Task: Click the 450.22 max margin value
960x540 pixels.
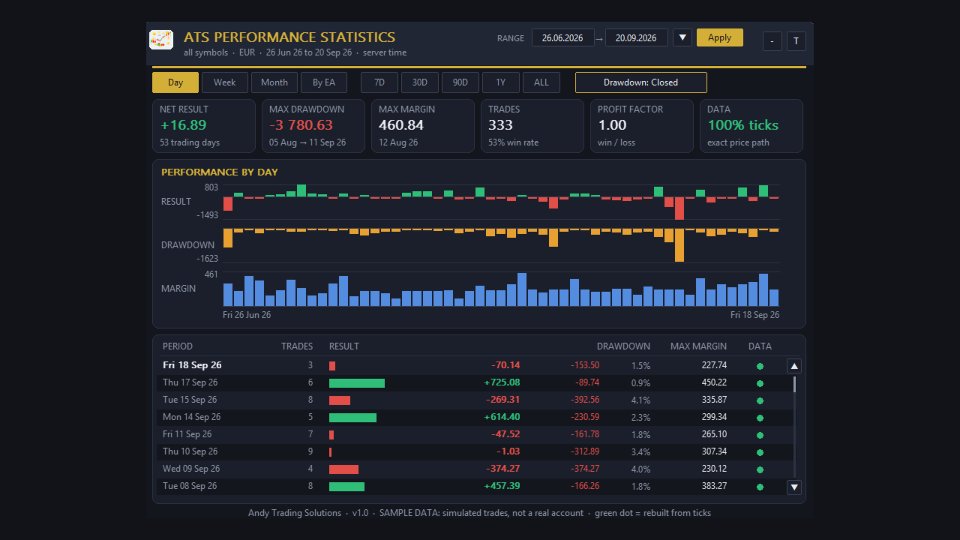Action: tap(714, 383)
